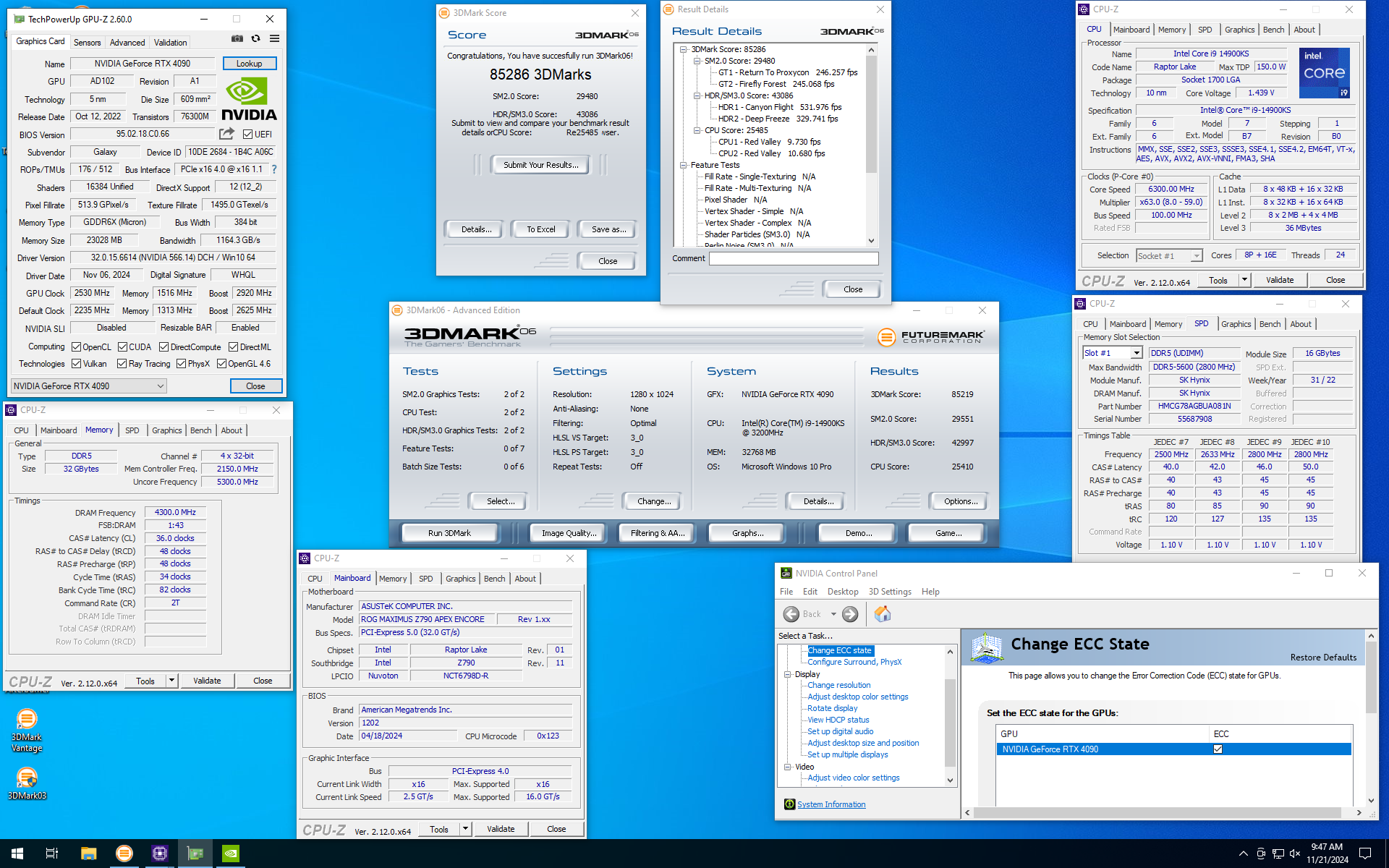
Task: Open GPU selector dropdown in GPU-Z
Action: (89, 386)
